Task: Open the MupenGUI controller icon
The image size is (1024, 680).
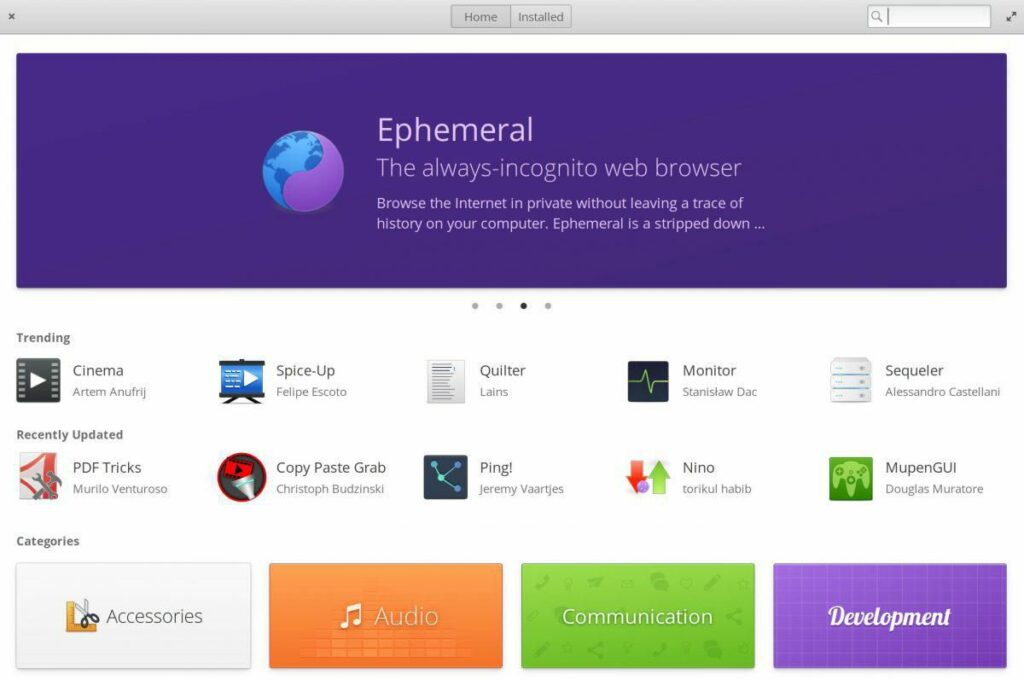Action: [x=850, y=479]
